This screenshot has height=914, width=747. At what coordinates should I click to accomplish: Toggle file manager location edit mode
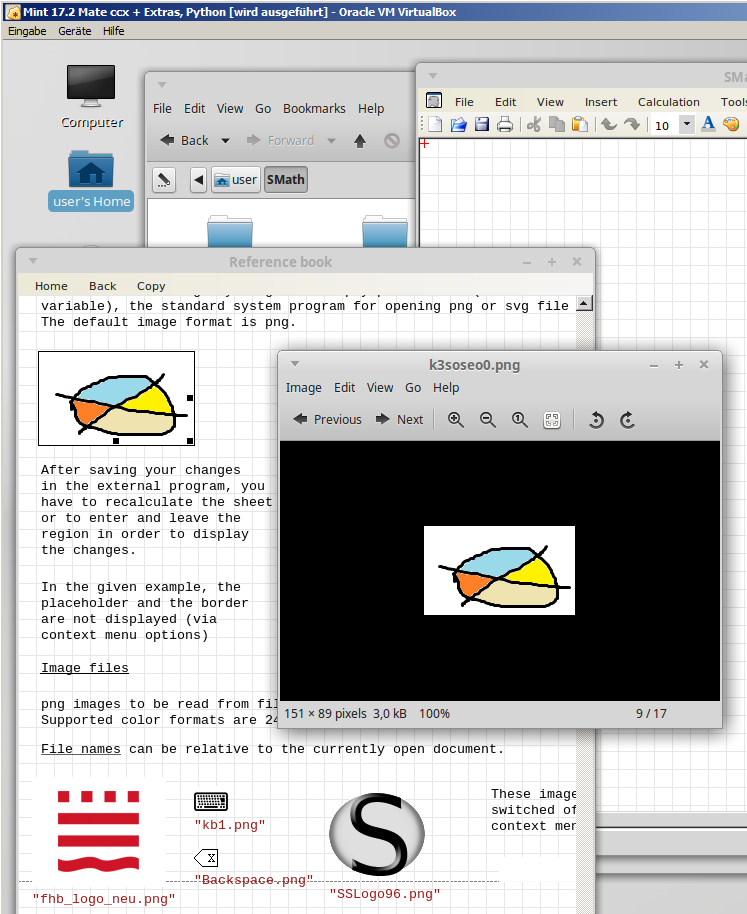point(164,180)
